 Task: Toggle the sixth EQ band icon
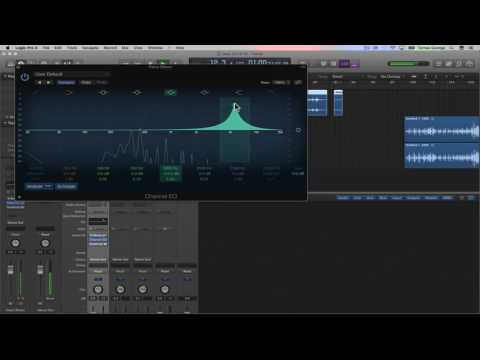coord(204,92)
